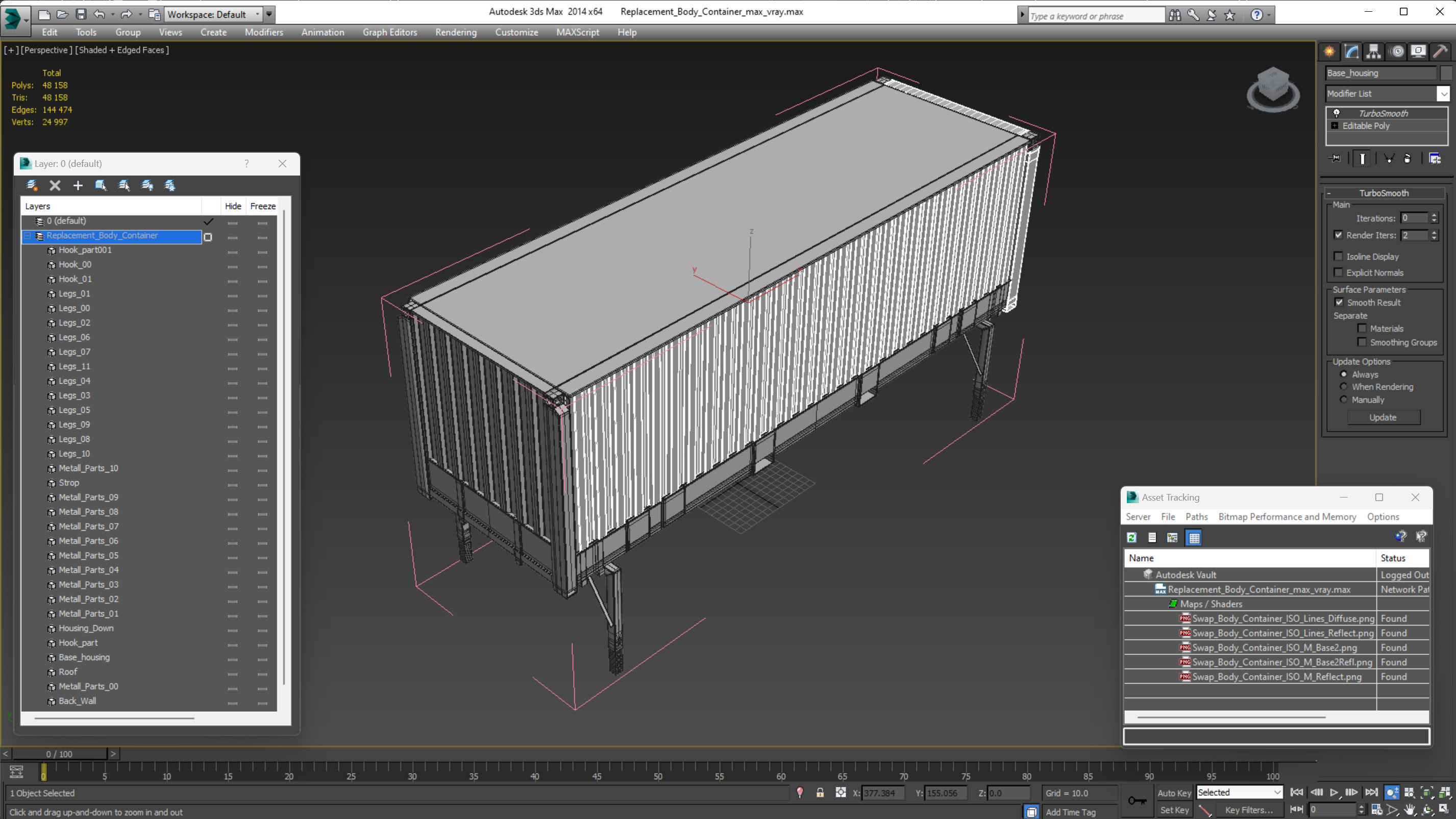Enable the Isoline Display checkbox
Image resolution: width=1456 pixels, height=819 pixels.
tap(1338, 257)
